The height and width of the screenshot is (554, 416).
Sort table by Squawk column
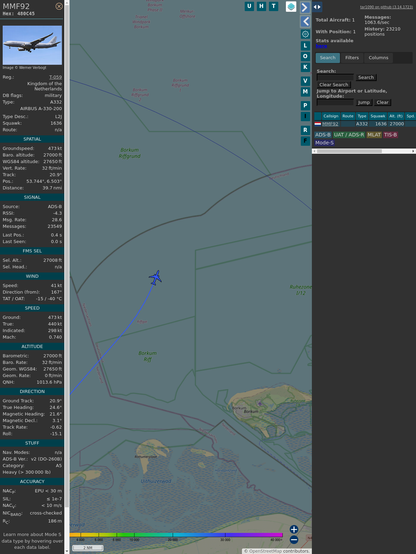click(x=378, y=116)
